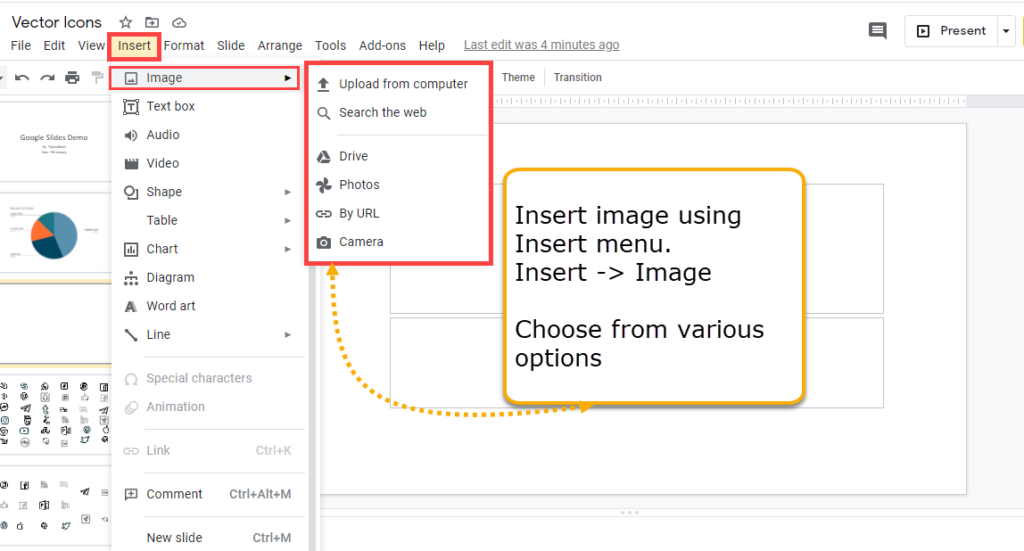The image size is (1024, 551).
Task: Star the Vector Icons presentation
Action: click(125, 23)
